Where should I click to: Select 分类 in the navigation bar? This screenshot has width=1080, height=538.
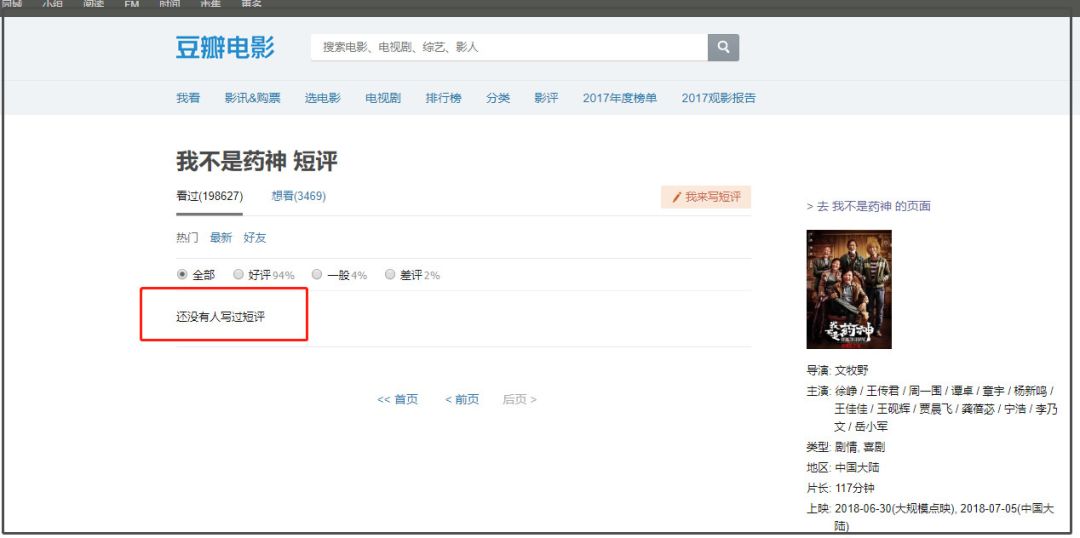[498, 98]
